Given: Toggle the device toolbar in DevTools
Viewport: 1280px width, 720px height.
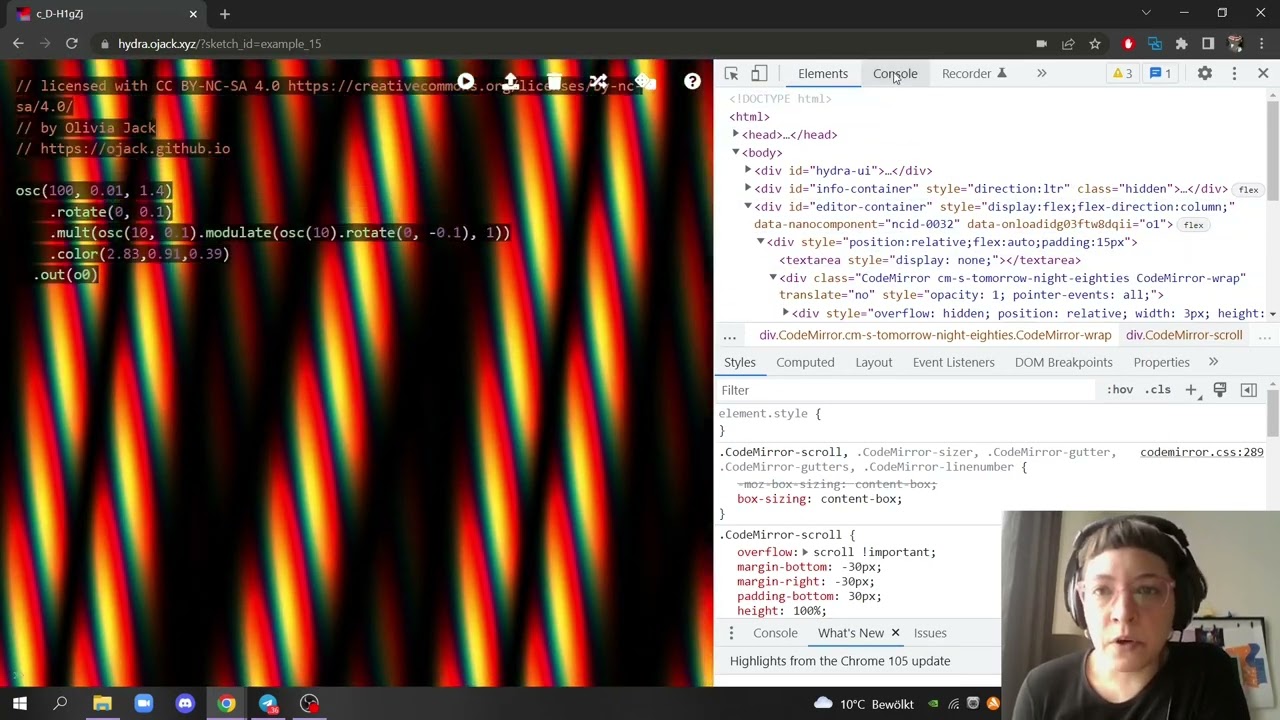Looking at the screenshot, I should click(x=759, y=74).
